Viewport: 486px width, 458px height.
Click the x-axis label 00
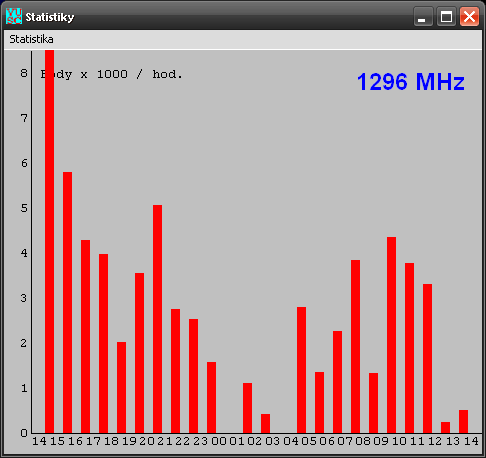click(219, 441)
